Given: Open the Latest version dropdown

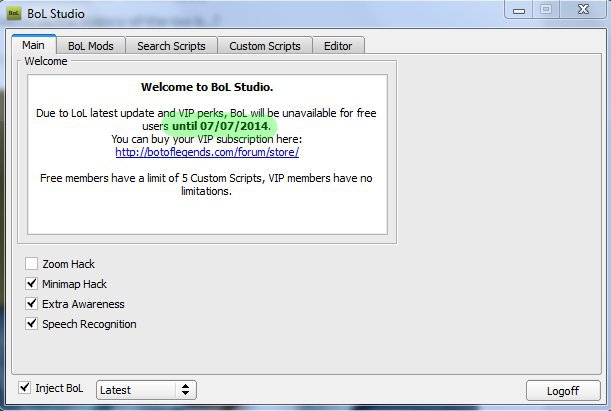Looking at the screenshot, I should tap(147, 390).
